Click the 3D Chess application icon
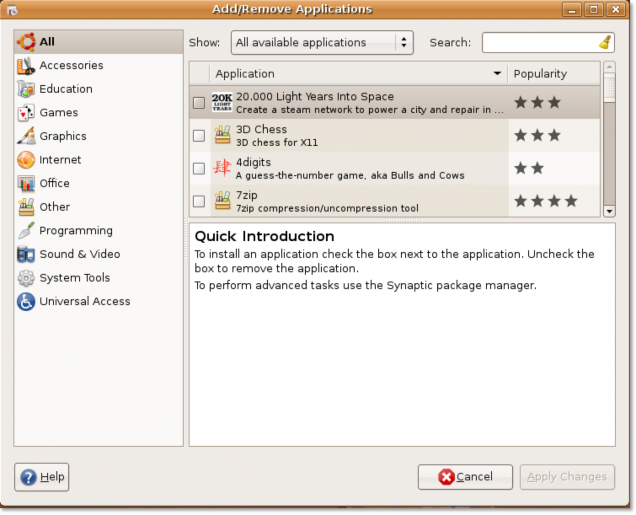The height and width of the screenshot is (515, 636). pos(222,135)
